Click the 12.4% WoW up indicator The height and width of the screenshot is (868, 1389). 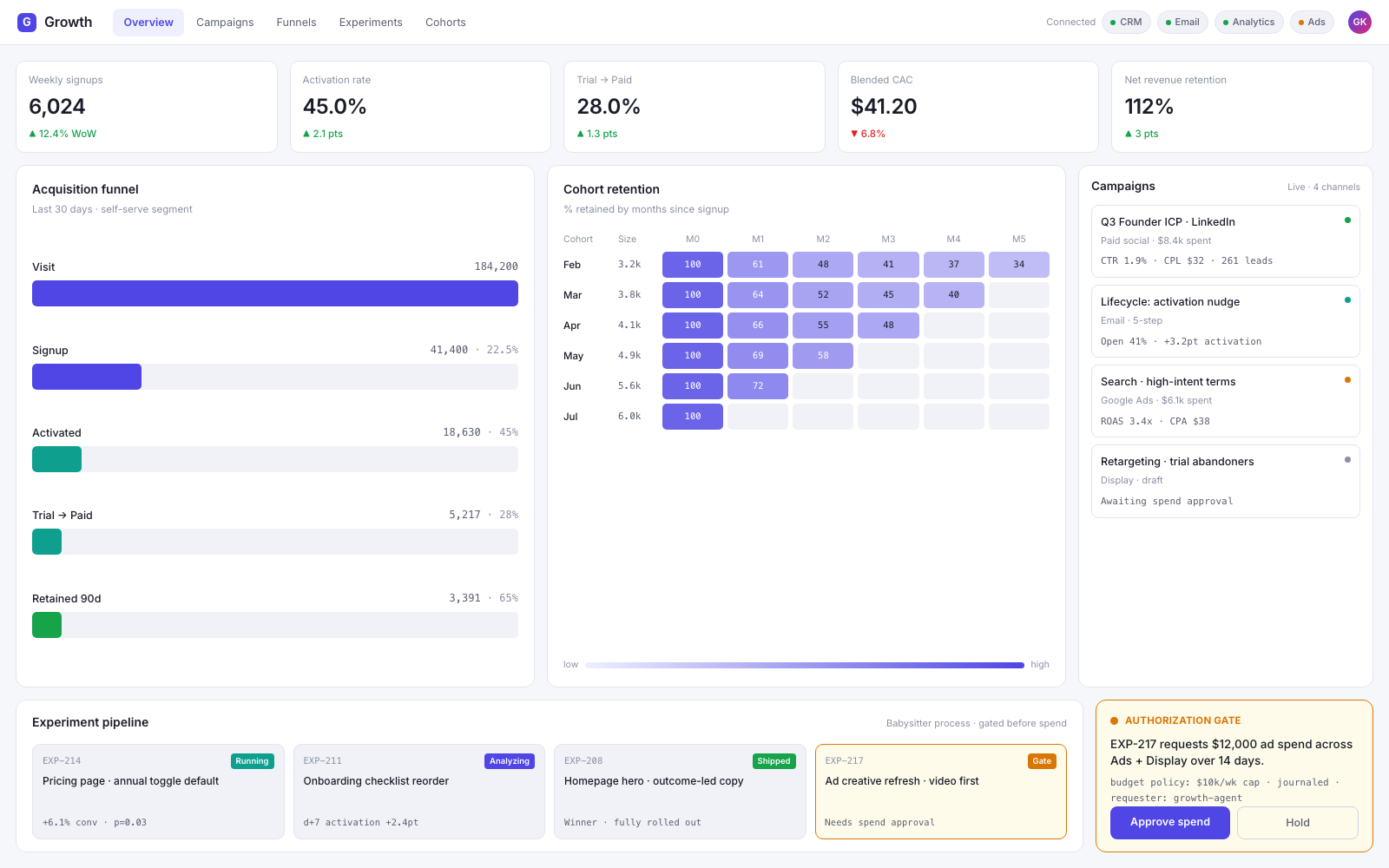click(63, 134)
